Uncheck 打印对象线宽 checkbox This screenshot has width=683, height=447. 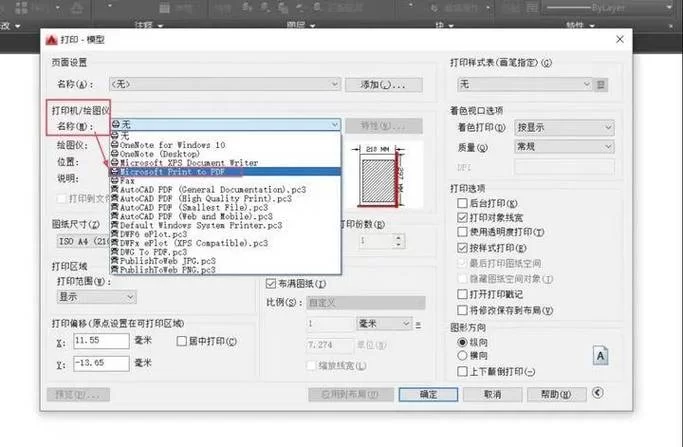462,217
